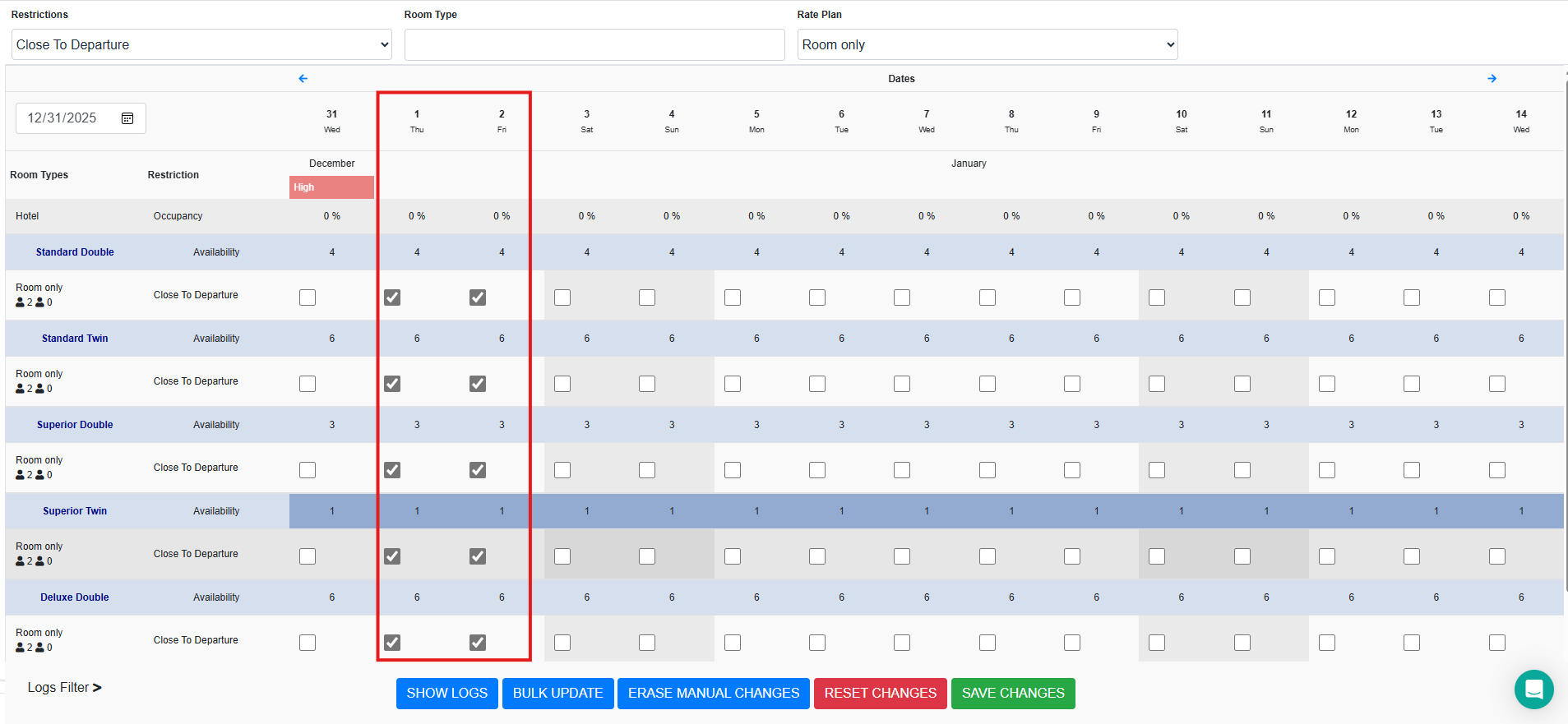The width and height of the screenshot is (1568, 724).
Task: Open the Restrictions dropdown
Action: coord(201,44)
